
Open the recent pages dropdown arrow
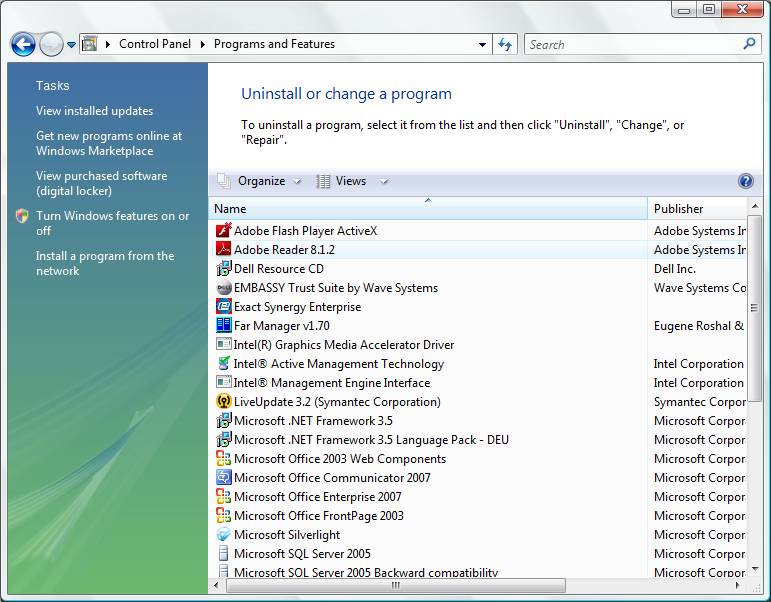click(71, 45)
